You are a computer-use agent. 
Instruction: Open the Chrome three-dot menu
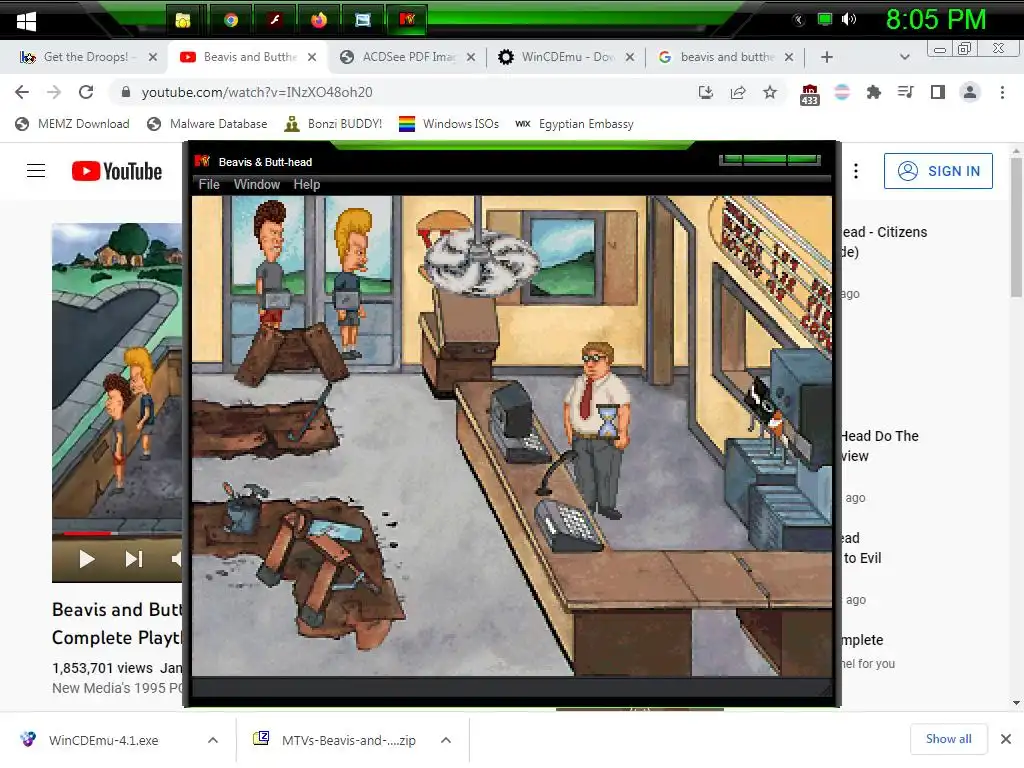1002,92
